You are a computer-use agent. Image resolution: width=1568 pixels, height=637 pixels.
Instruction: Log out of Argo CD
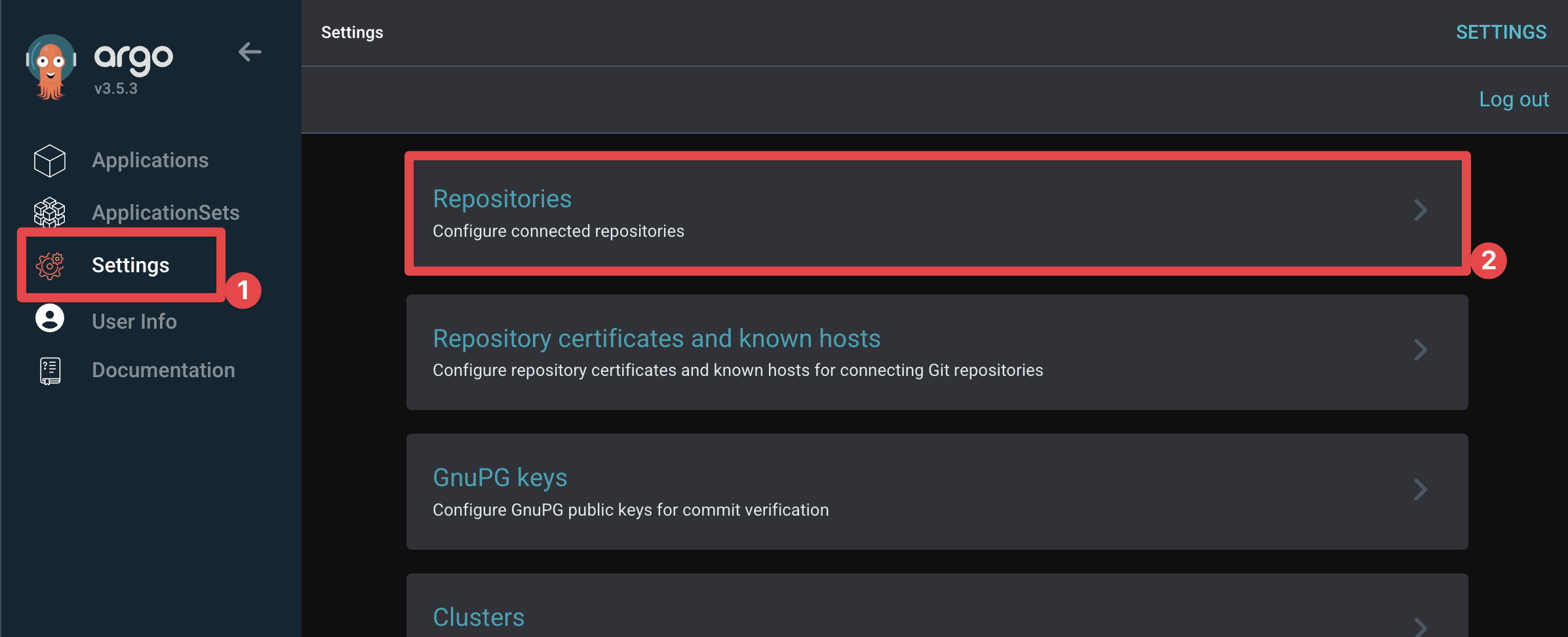(1514, 100)
